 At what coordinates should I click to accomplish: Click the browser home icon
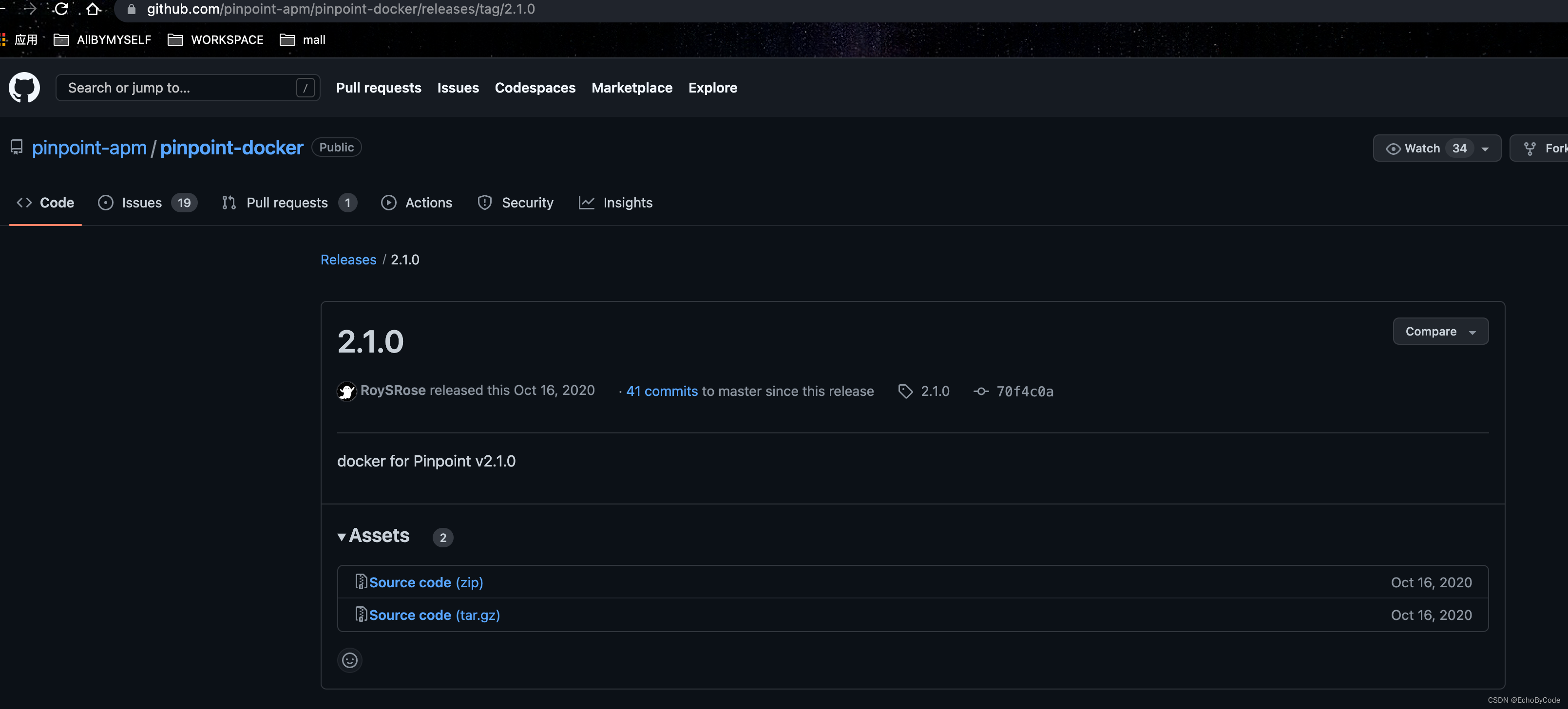tap(93, 9)
